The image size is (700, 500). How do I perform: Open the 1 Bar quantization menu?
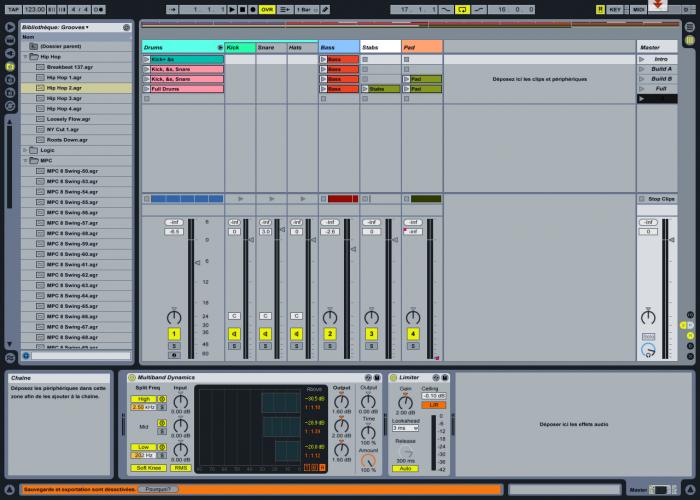307,9
